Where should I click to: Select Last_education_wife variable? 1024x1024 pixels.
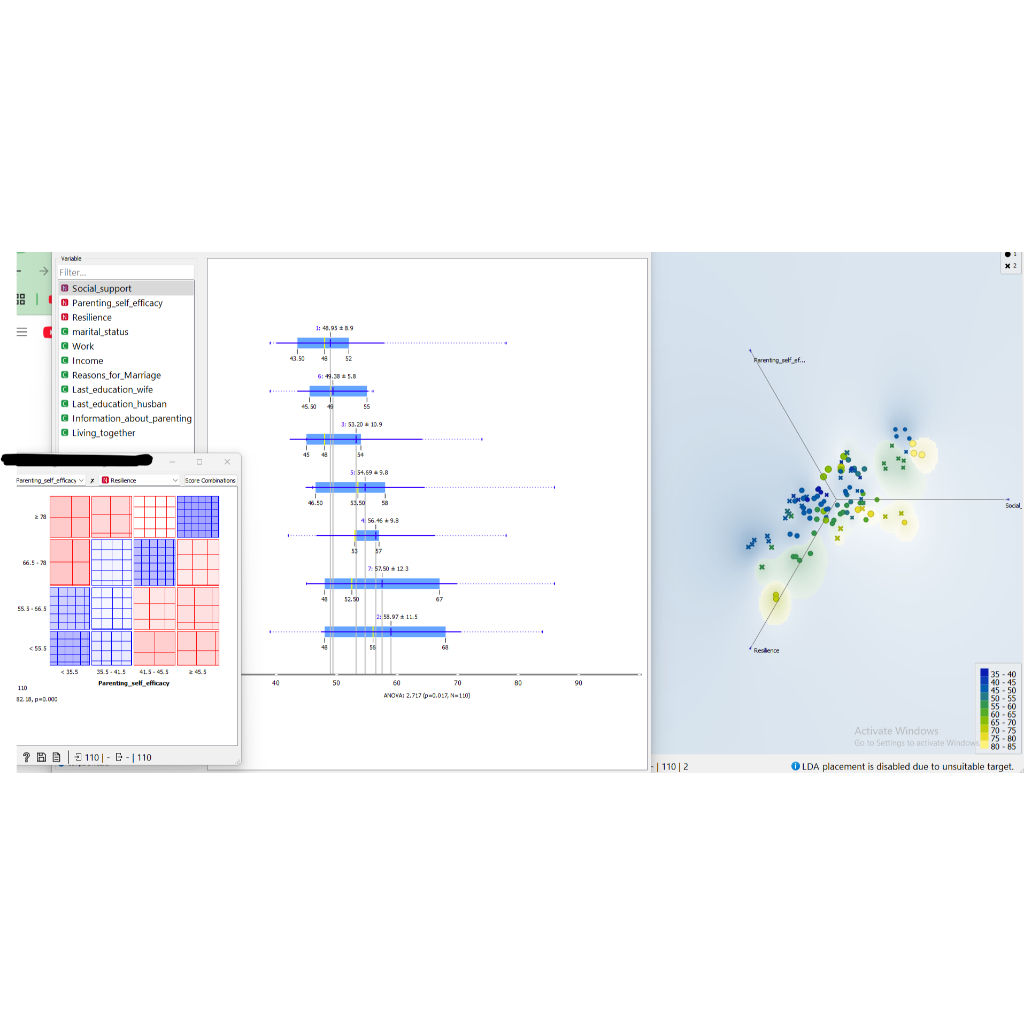click(x=126, y=389)
